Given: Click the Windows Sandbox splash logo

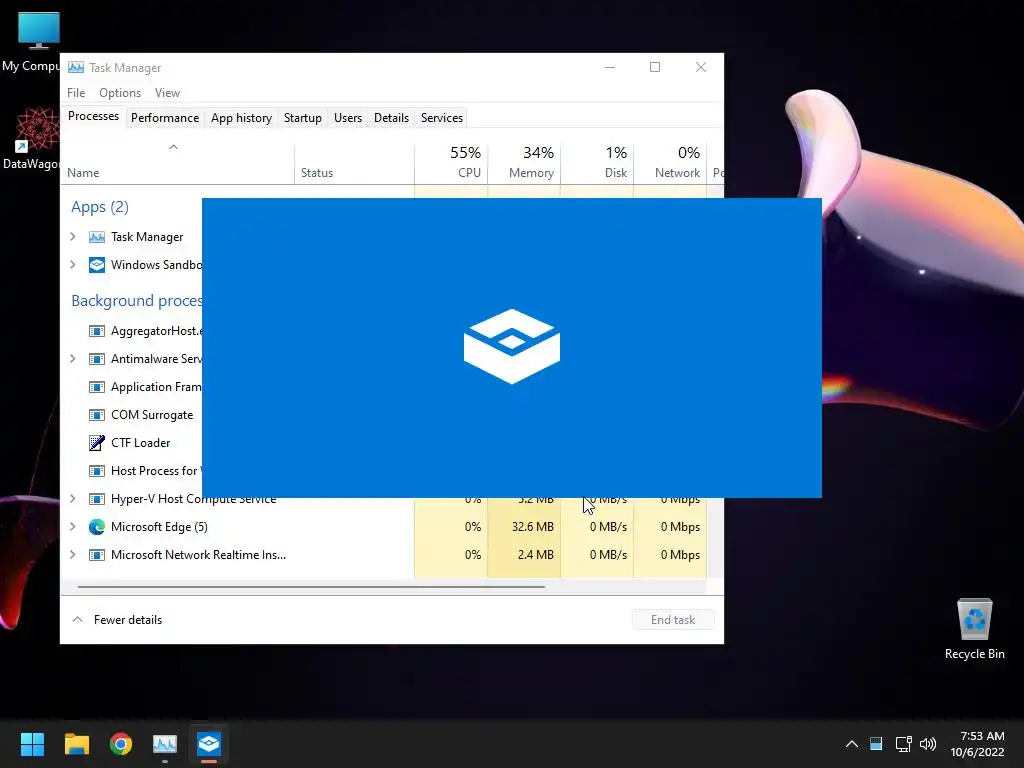Looking at the screenshot, I should pyautogui.click(x=512, y=347).
